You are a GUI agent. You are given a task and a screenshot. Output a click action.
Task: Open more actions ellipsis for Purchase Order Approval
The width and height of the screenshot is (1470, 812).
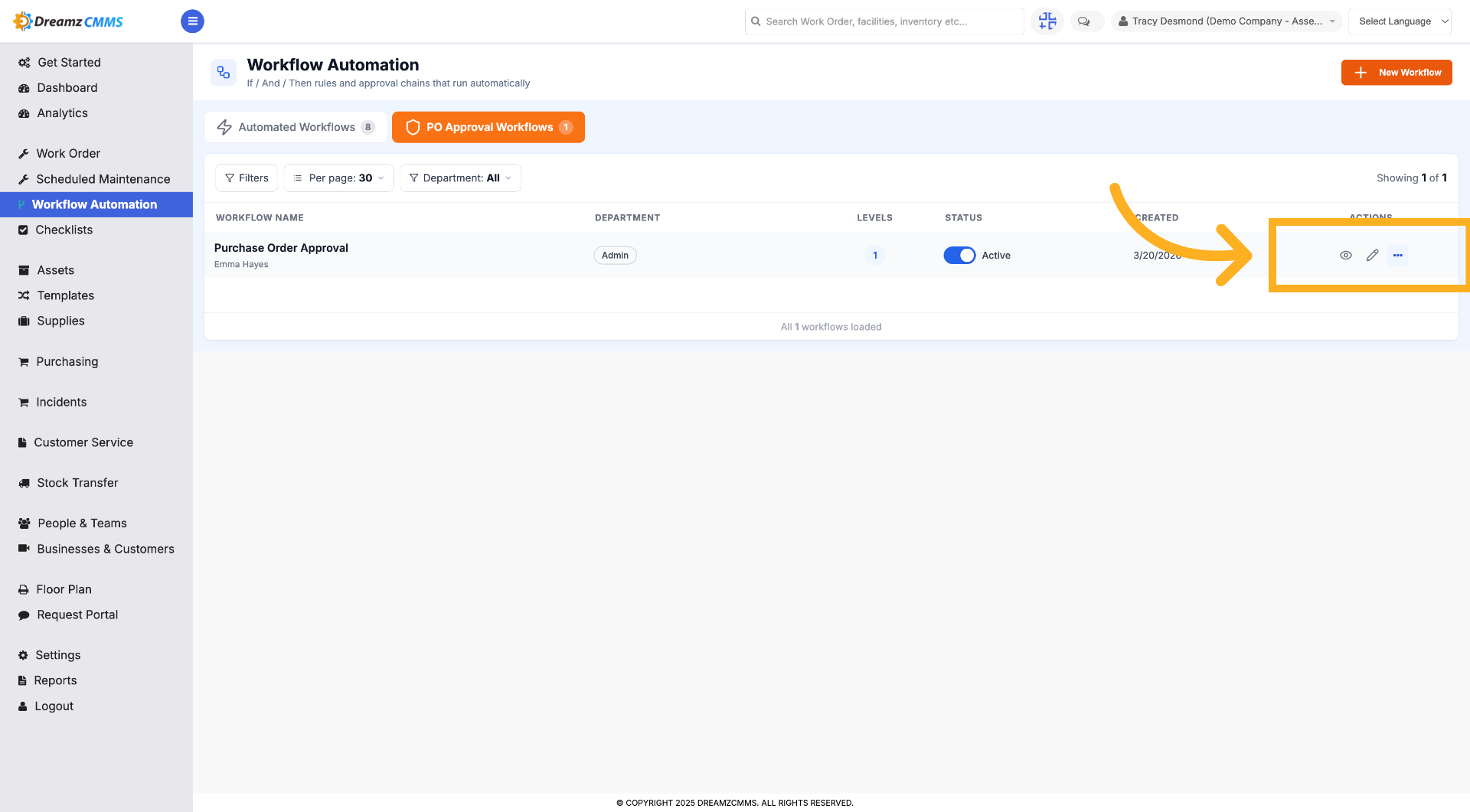pos(1397,255)
